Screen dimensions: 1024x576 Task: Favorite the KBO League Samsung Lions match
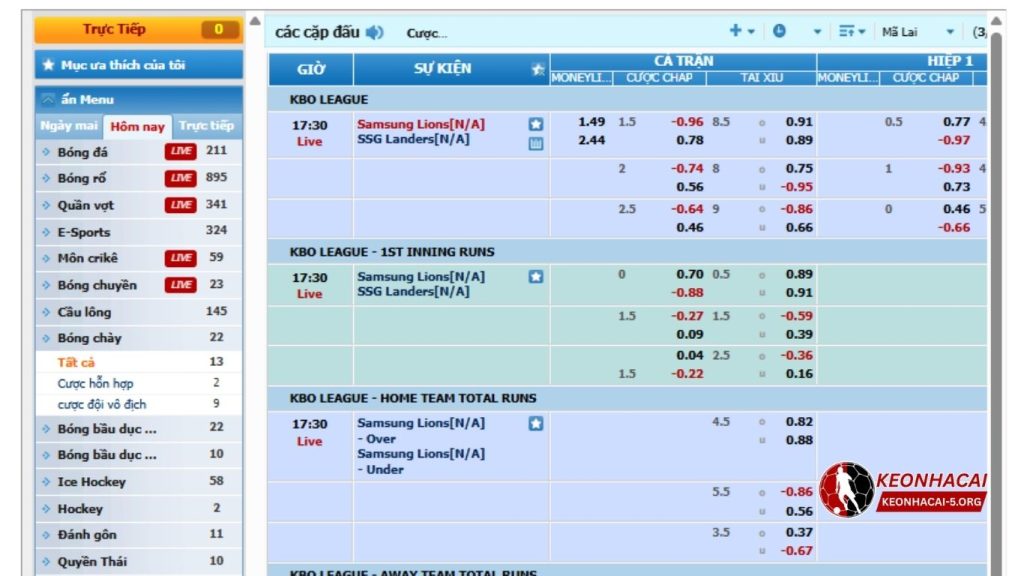pyautogui.click(x=536, y=124)
